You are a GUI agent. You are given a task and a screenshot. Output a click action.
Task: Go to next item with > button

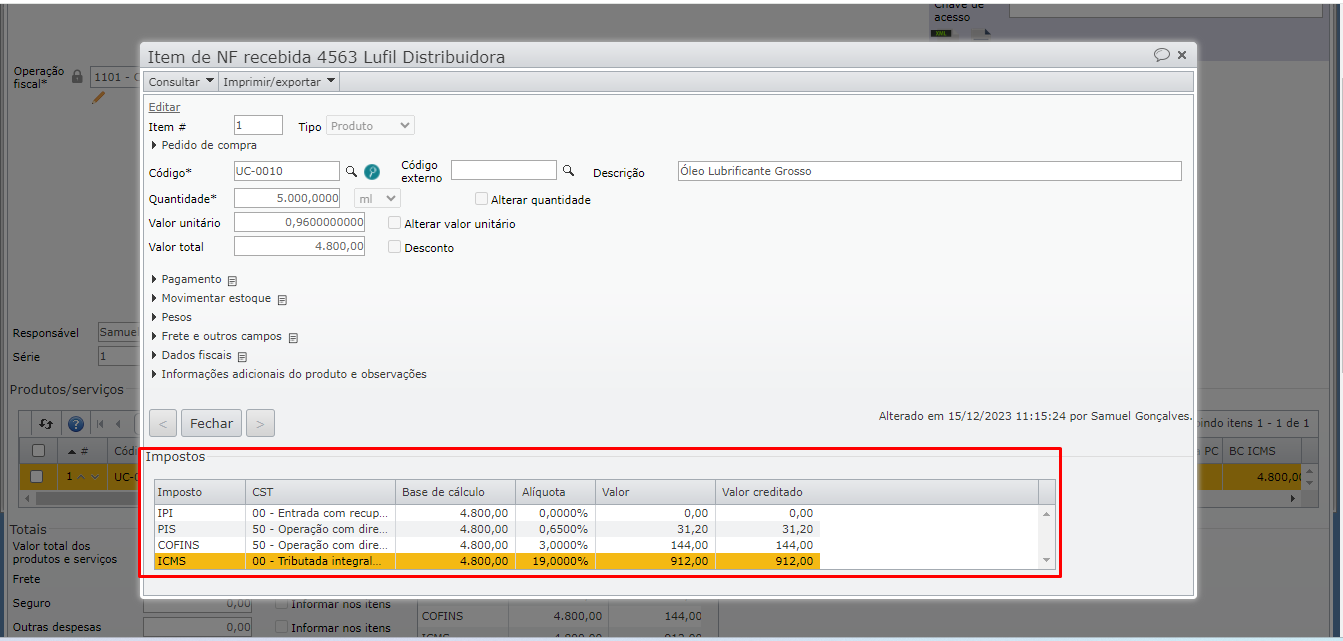click(260, 424)
